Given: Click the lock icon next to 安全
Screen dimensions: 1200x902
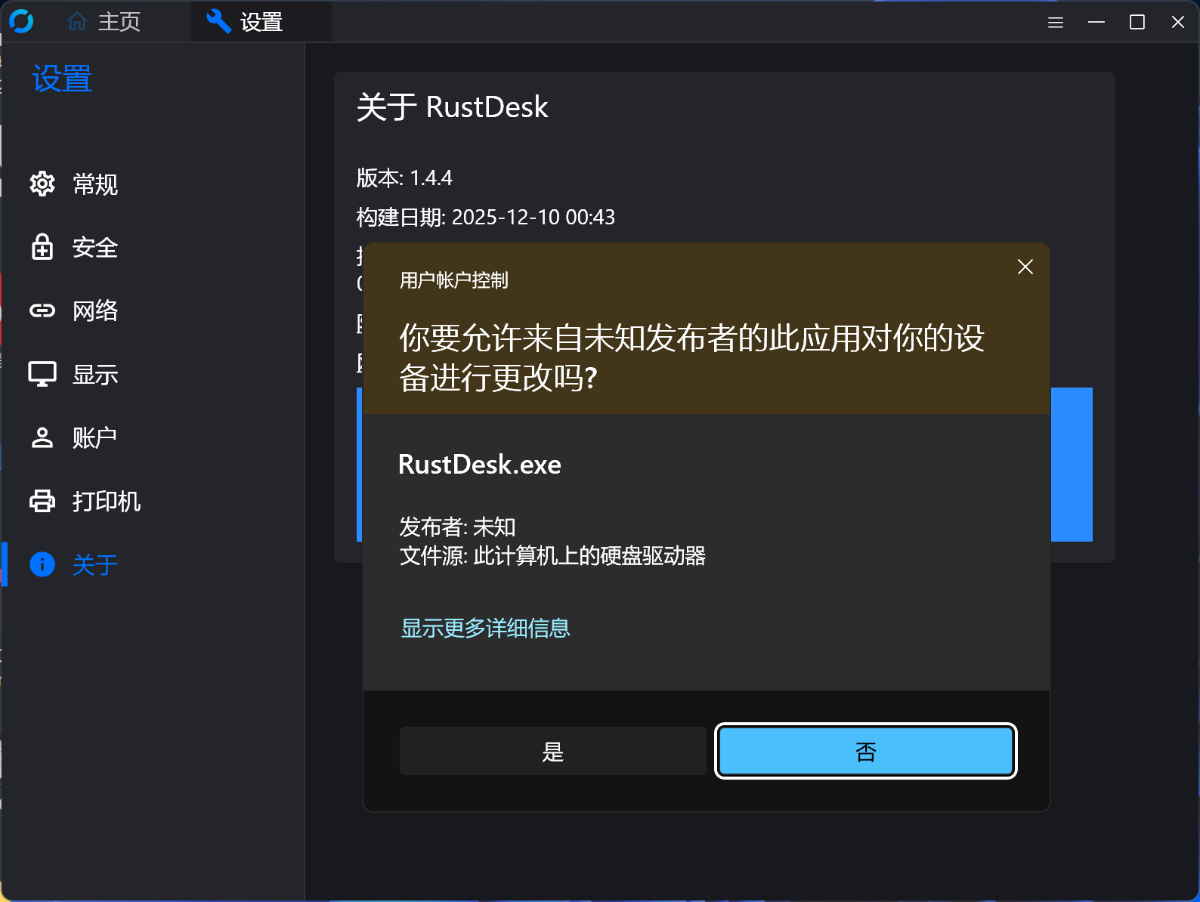Looking at the screenshot, I should (x=42, y=247).
